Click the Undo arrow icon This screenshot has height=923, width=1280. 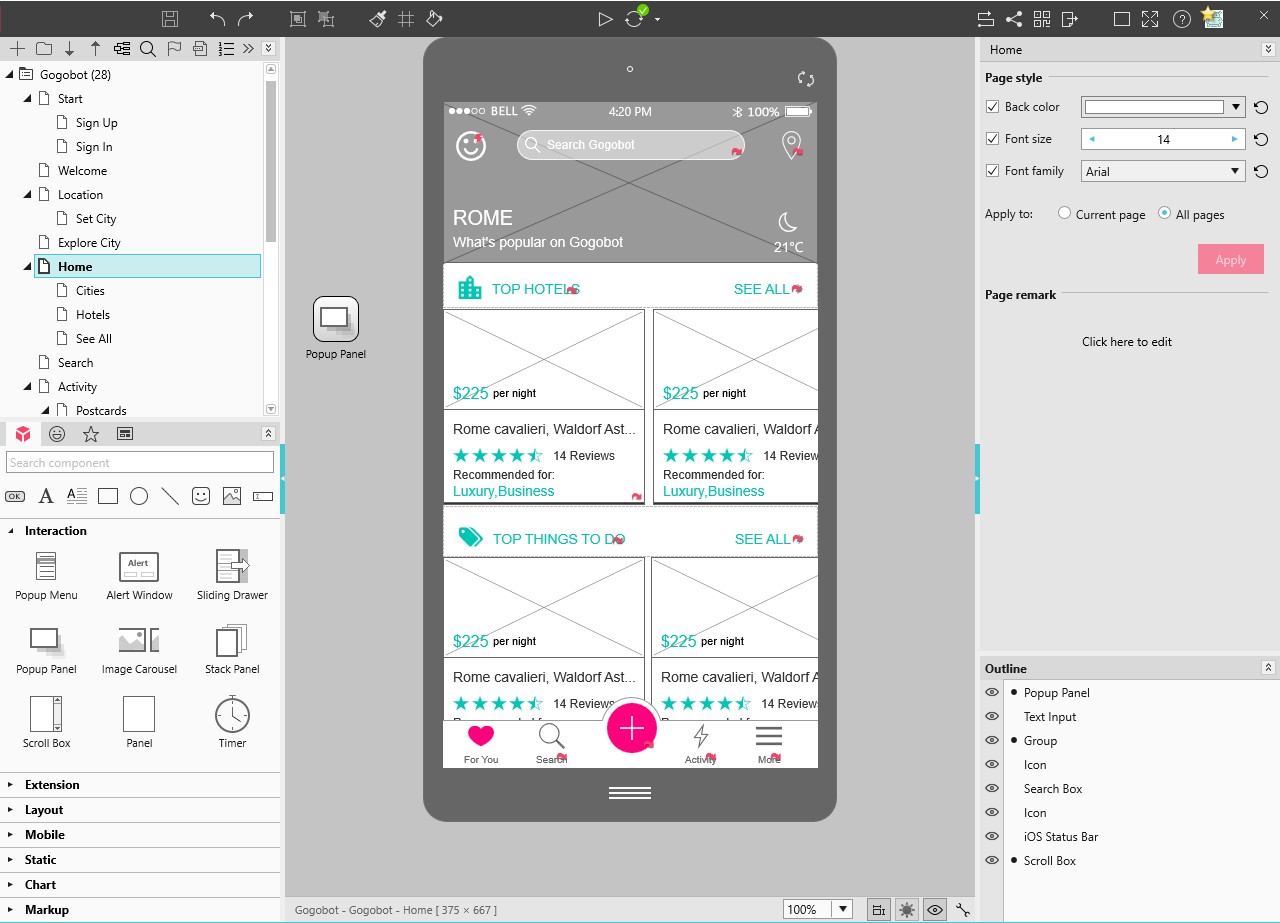(x=217, y=19)
